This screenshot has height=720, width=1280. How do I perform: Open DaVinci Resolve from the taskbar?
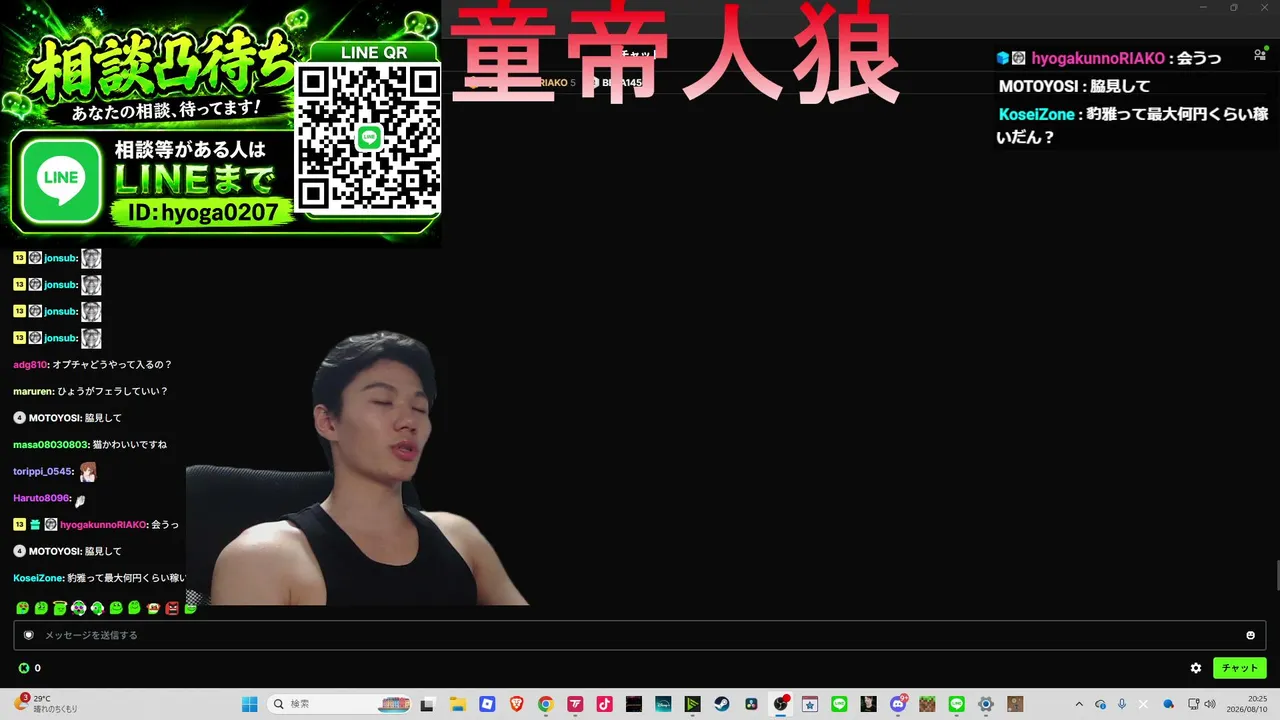751,704
